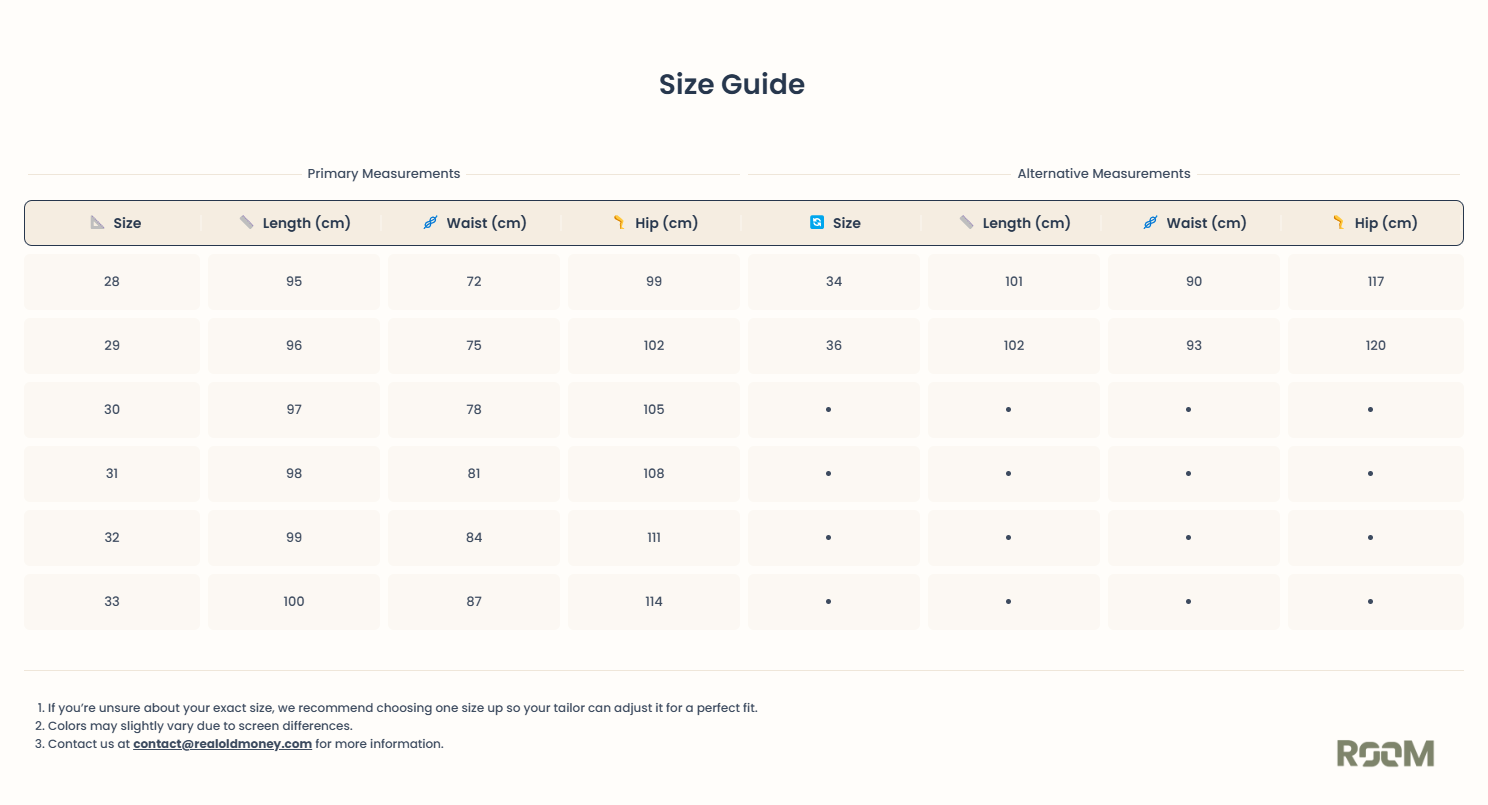The image size is (1488, 805).
Task: Select size cell 28
Action: 112,282
